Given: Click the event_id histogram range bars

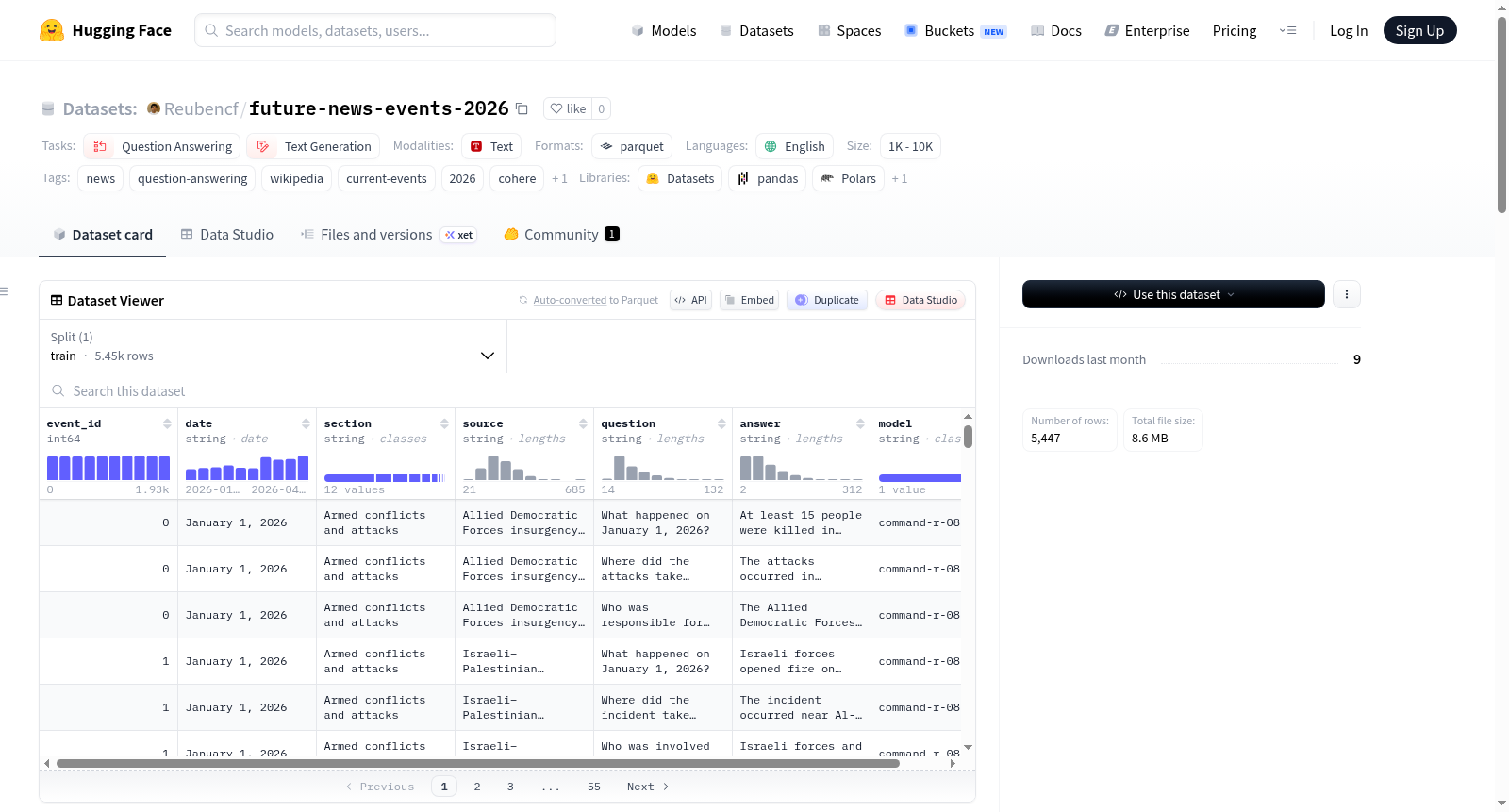Looking at the screenshot, I should click(x=108, y=468).
